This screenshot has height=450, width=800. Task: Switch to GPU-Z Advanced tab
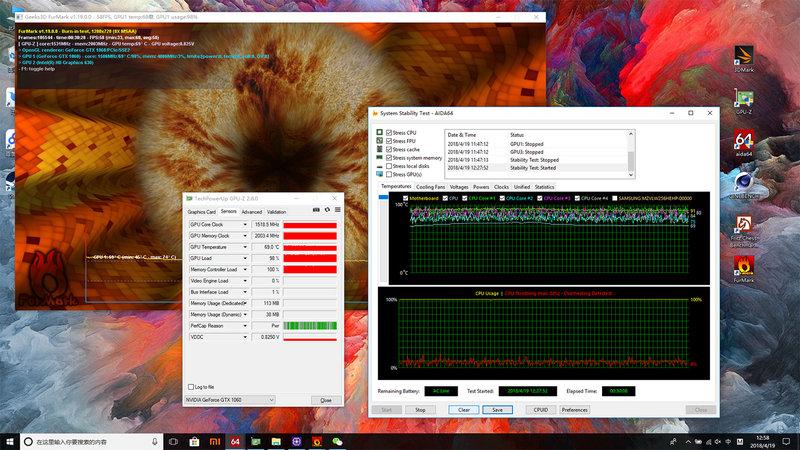[252, 212]
